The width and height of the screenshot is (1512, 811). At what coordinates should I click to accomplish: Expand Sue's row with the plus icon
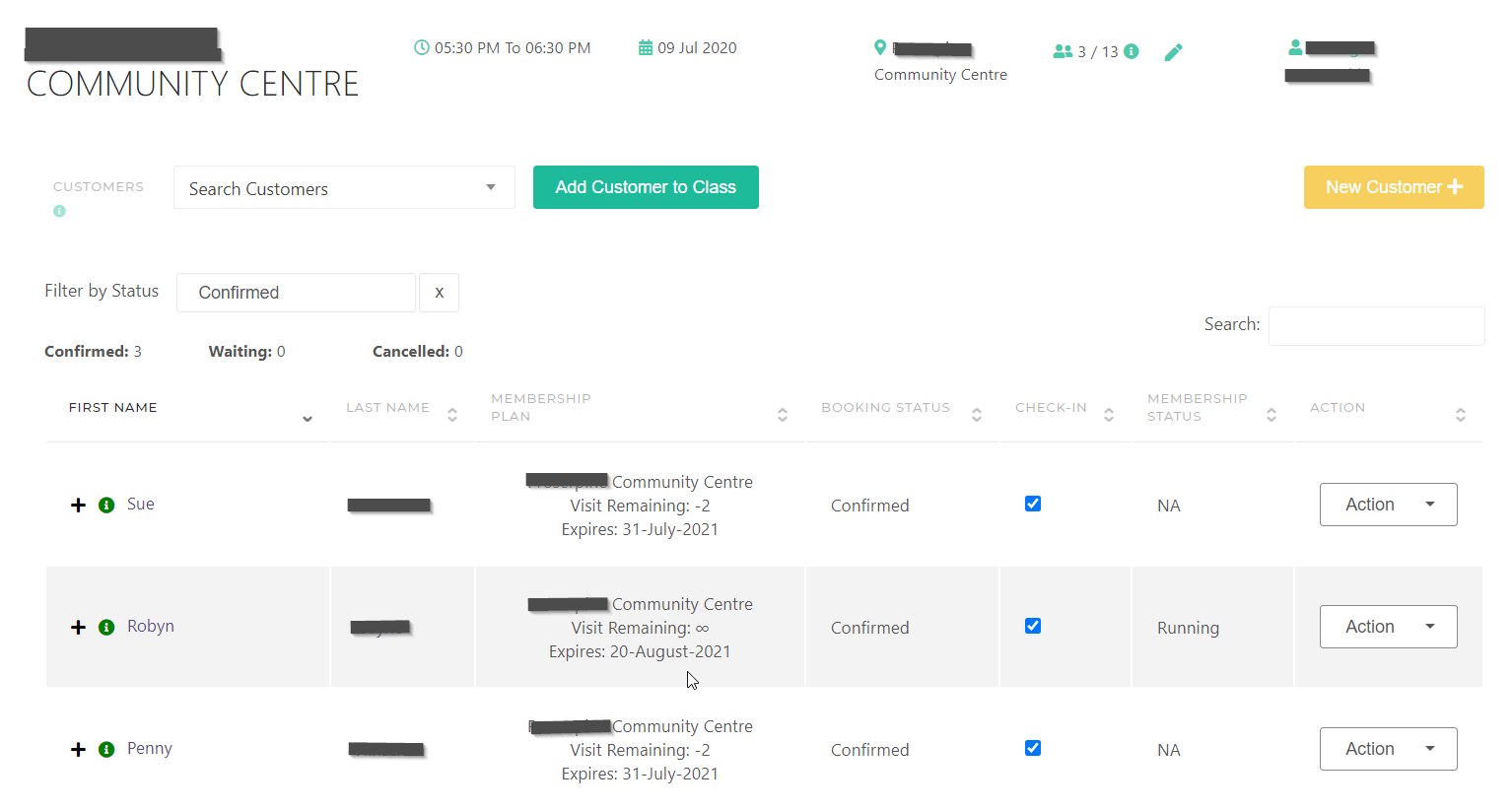pos(79,505)
